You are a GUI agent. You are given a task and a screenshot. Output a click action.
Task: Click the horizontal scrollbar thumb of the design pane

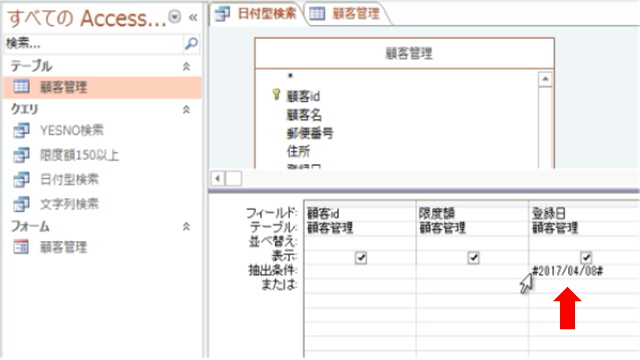[234, 178]
